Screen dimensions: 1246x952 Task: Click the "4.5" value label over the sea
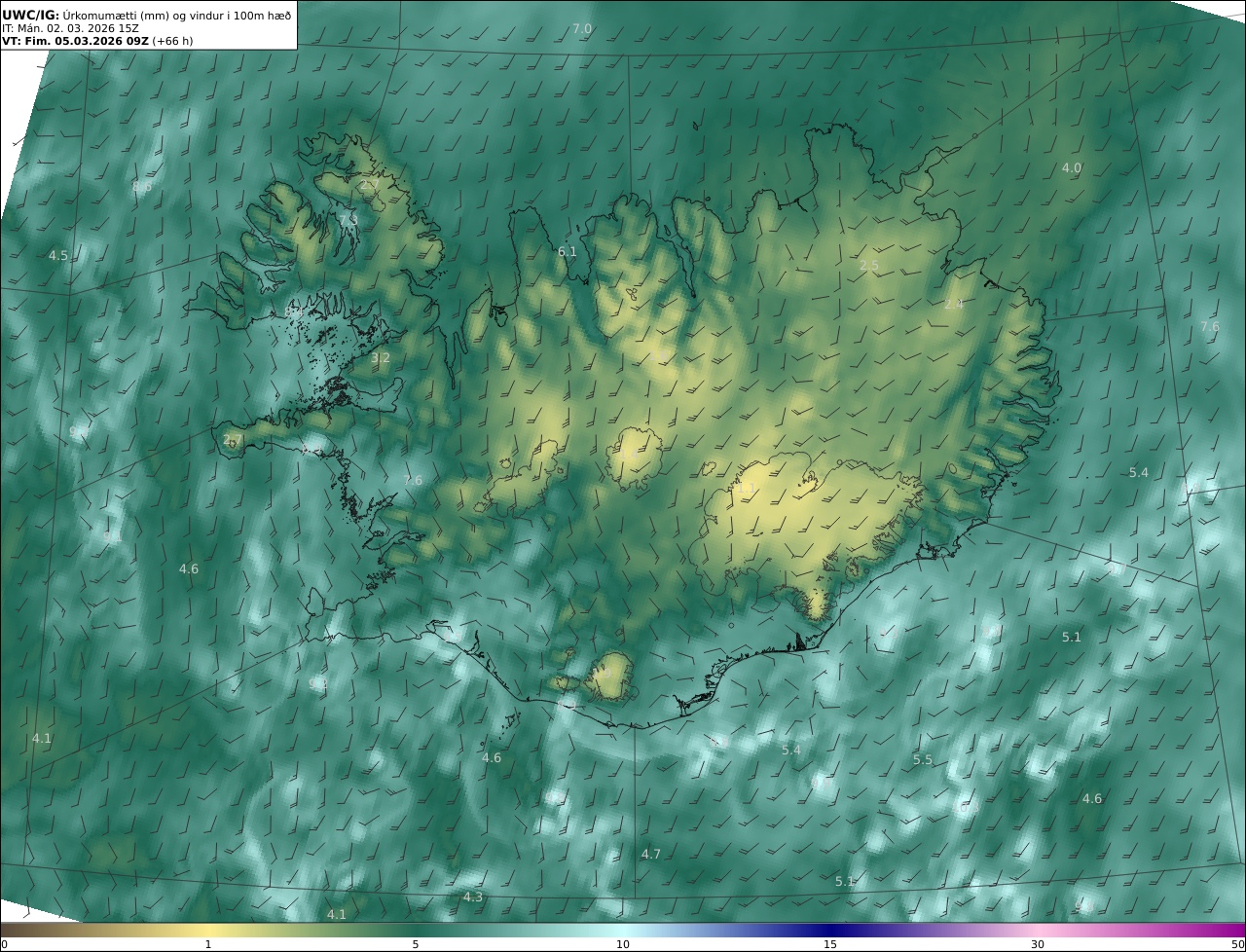(x=58, y=256)
